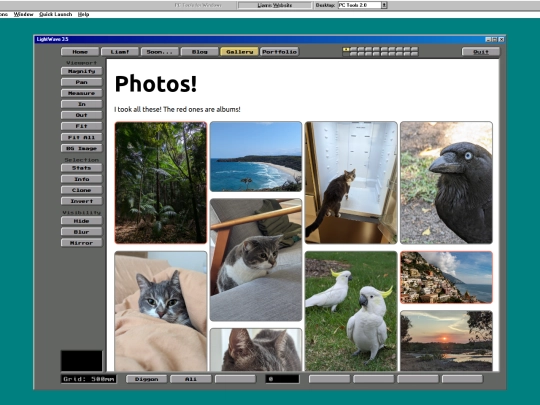
Task: Click the Clone button
Action: (82, 190)
